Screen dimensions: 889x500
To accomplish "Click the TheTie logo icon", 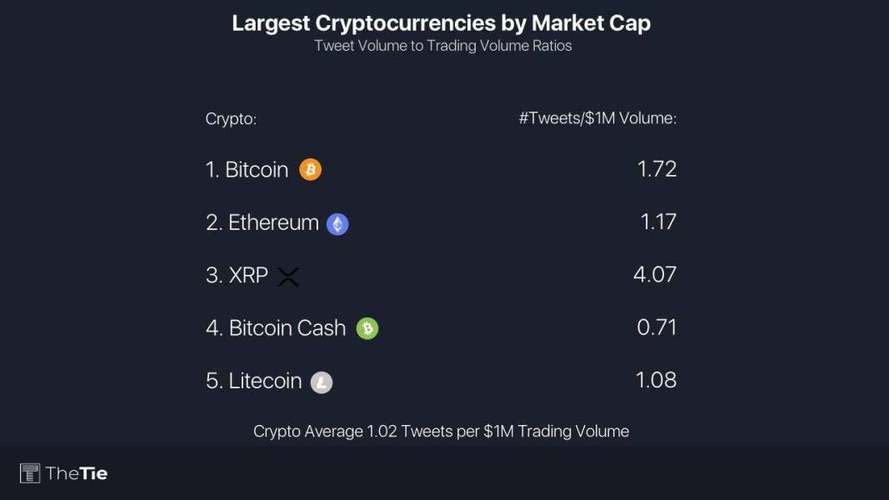I will pyautogui.click(x=30, y=473).
